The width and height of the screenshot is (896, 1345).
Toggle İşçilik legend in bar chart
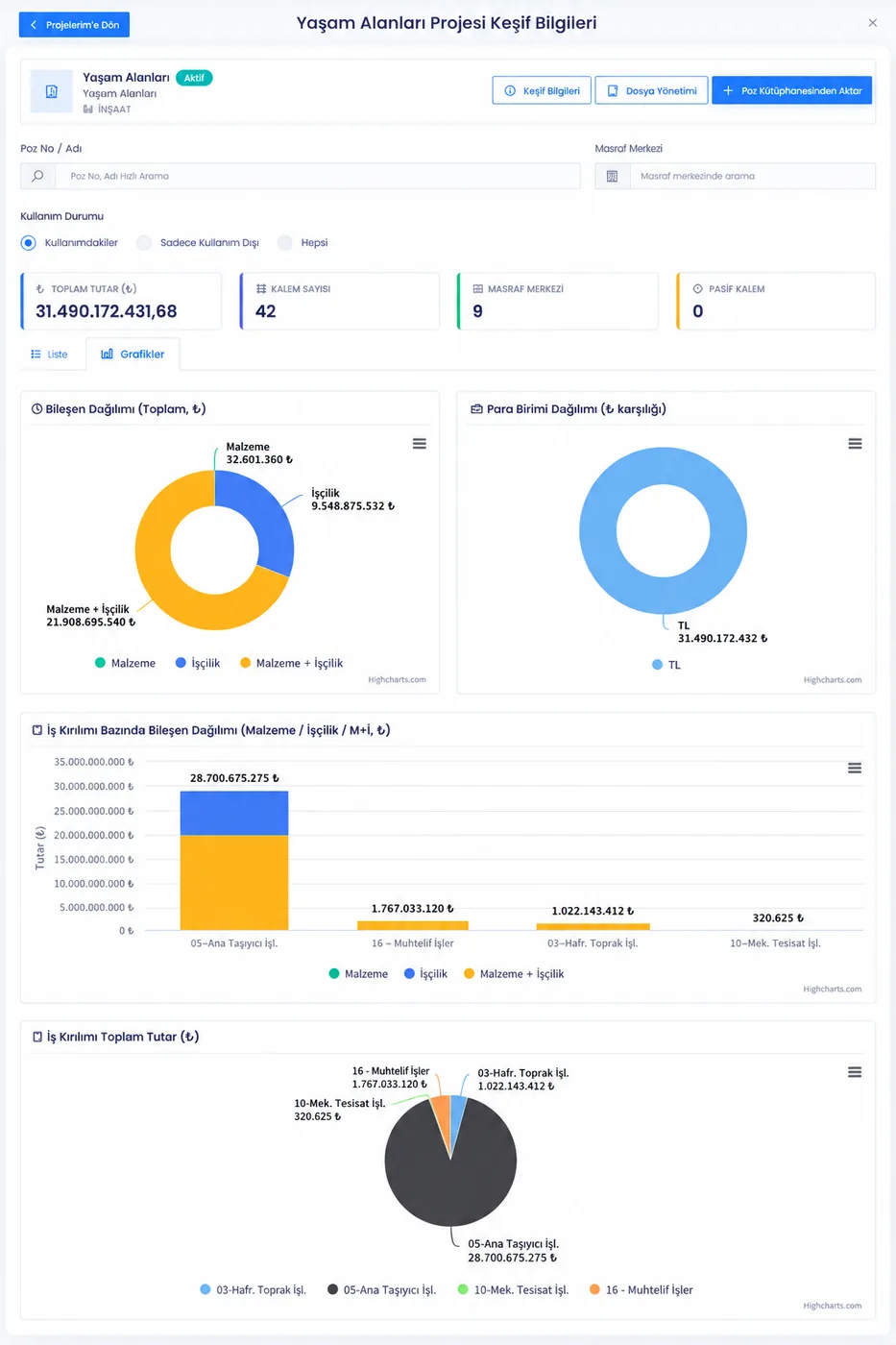(x=425, y=974)
